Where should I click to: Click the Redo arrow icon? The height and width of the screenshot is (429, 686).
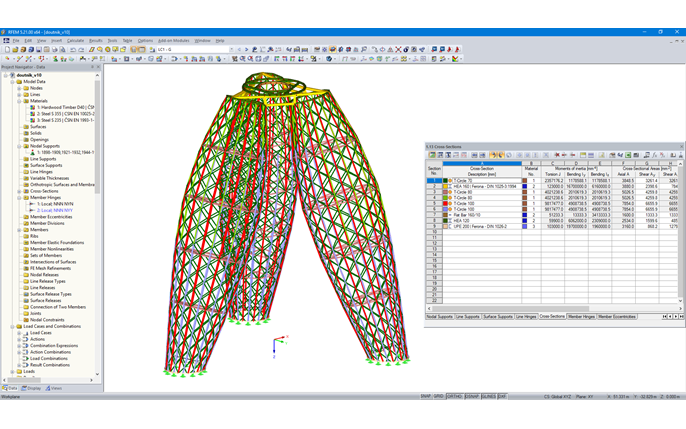81,49
